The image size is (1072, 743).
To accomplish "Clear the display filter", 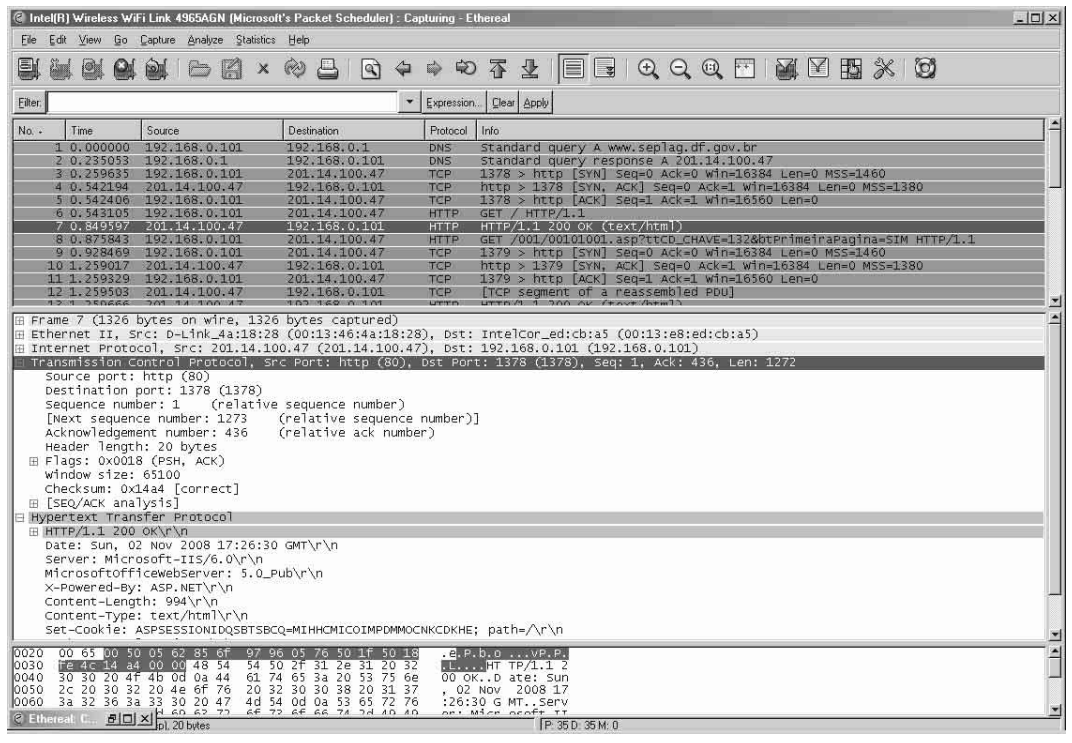I will (503, 103).
